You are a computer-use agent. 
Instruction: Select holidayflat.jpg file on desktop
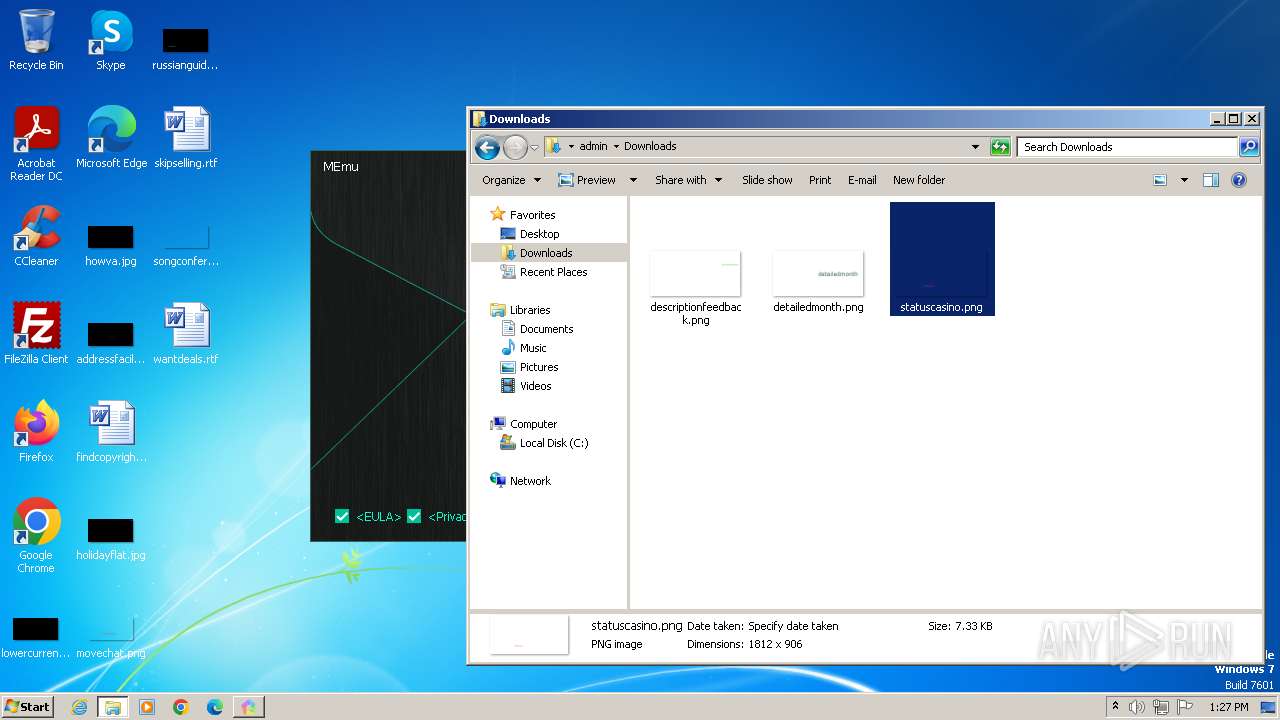coord(111,539)
